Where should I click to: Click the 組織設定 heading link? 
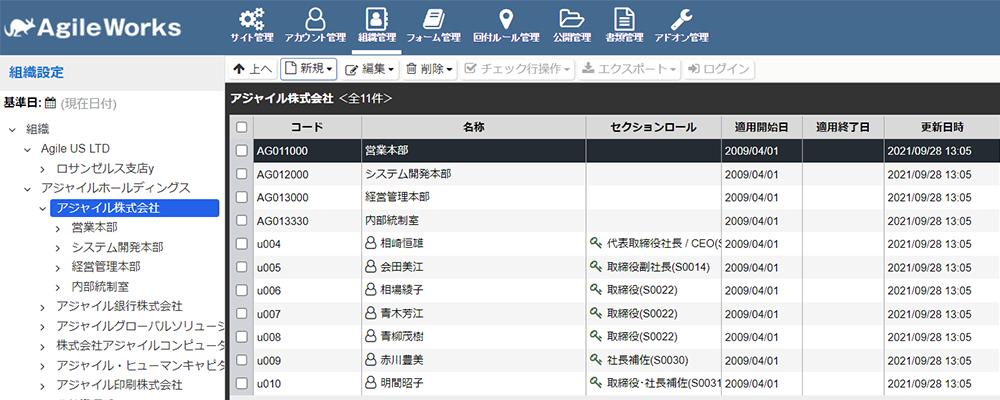[36, 72]
